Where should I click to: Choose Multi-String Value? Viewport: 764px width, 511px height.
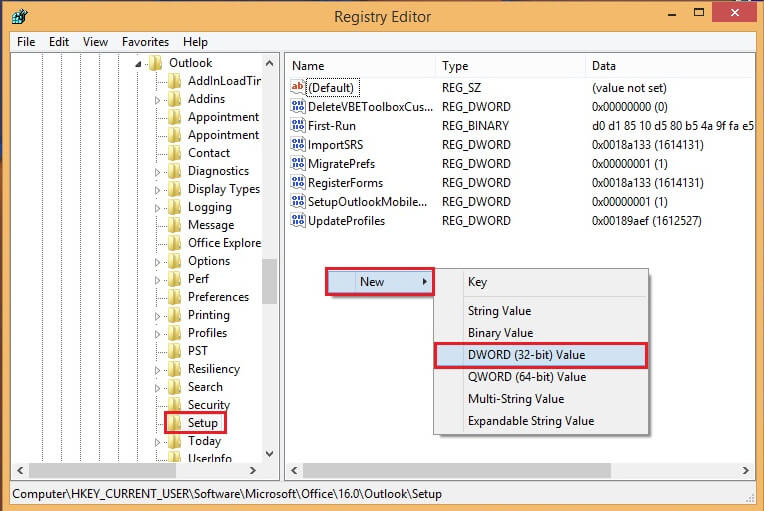(x=541, y=399)
